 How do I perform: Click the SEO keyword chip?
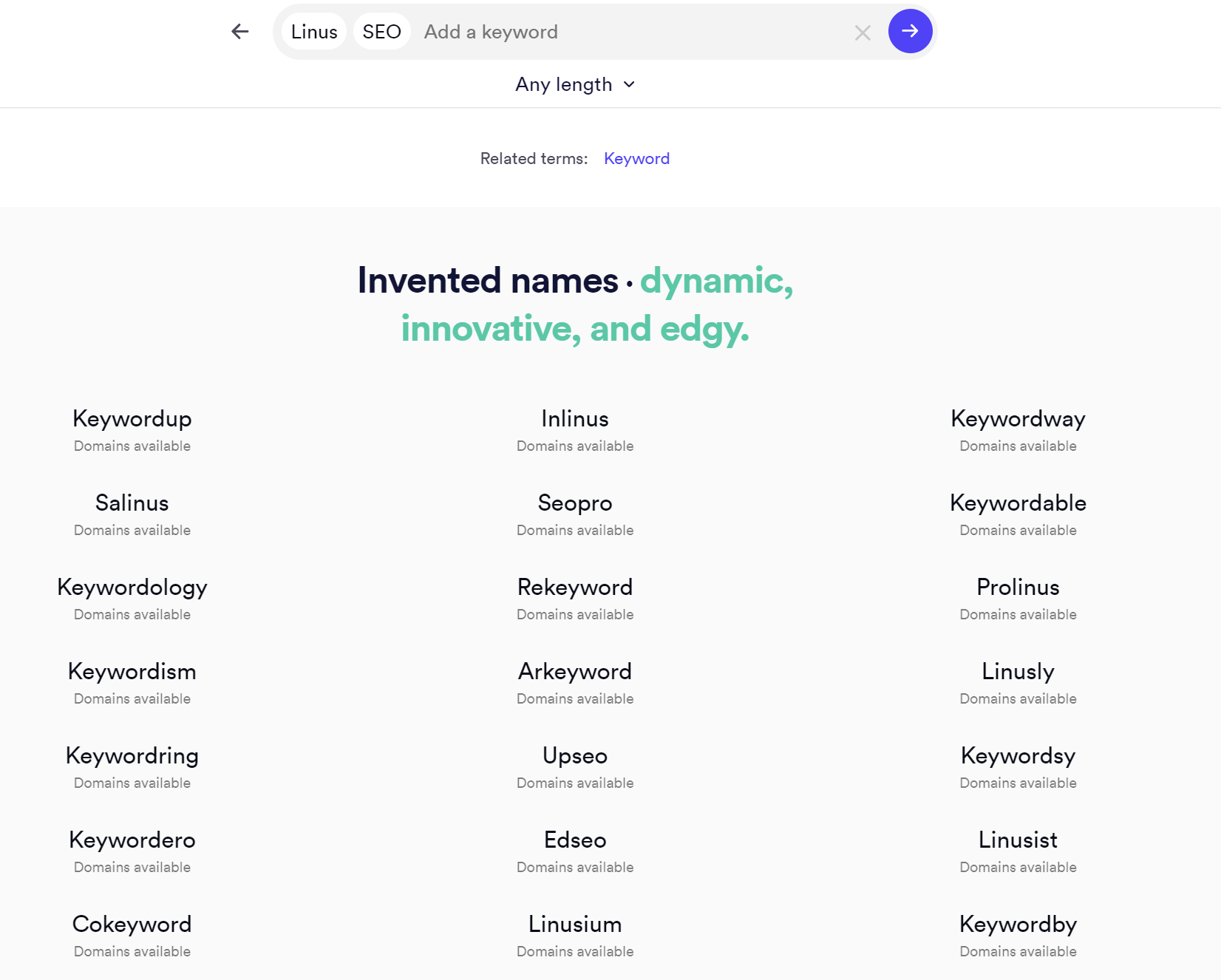click(x=381, y=32)
